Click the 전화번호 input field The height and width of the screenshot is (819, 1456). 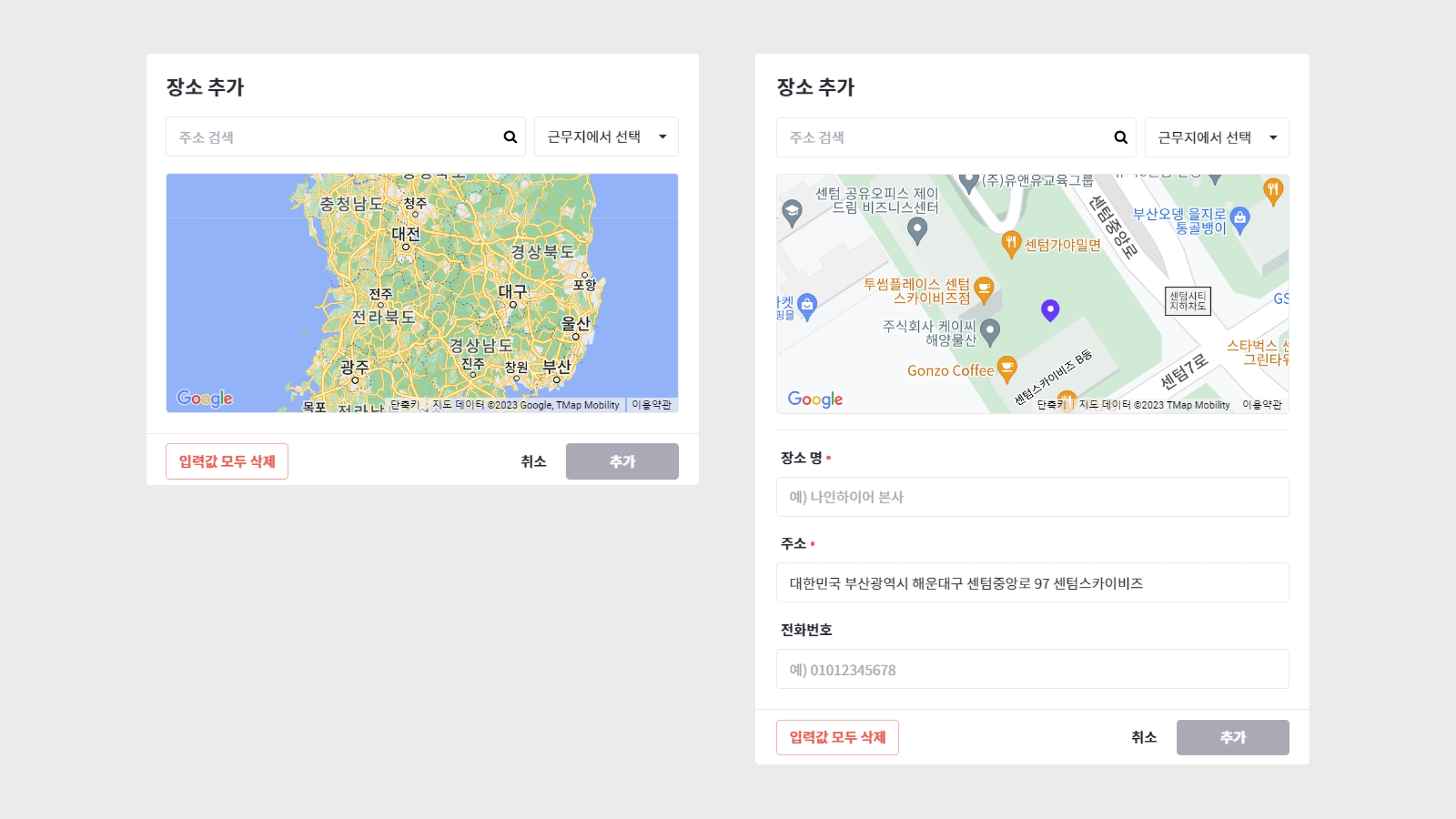point(1032,669)
